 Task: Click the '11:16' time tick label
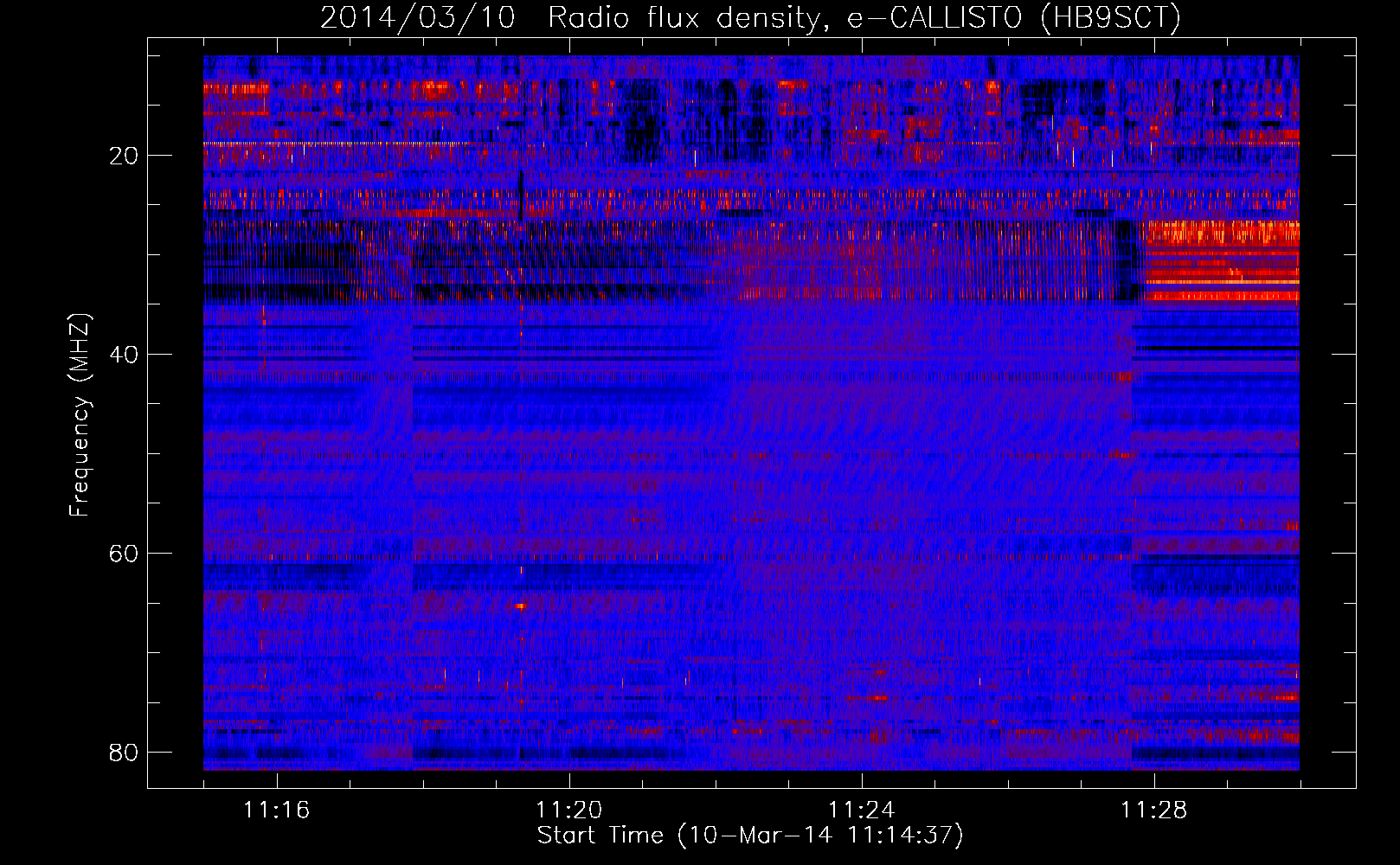(x=276, y=811)
